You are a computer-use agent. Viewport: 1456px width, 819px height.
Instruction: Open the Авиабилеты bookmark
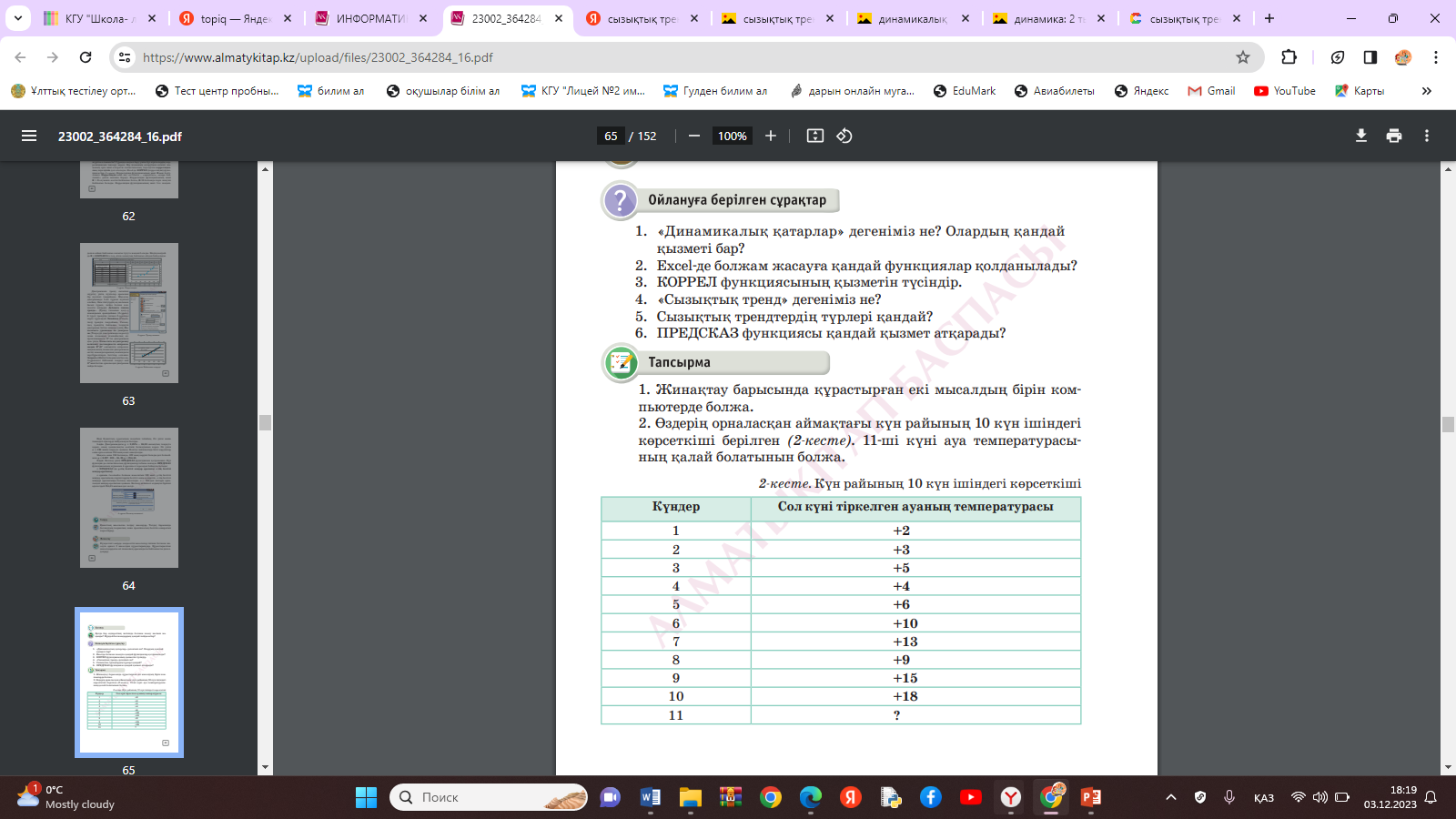pyautogui.click(x=1054, y=91)
